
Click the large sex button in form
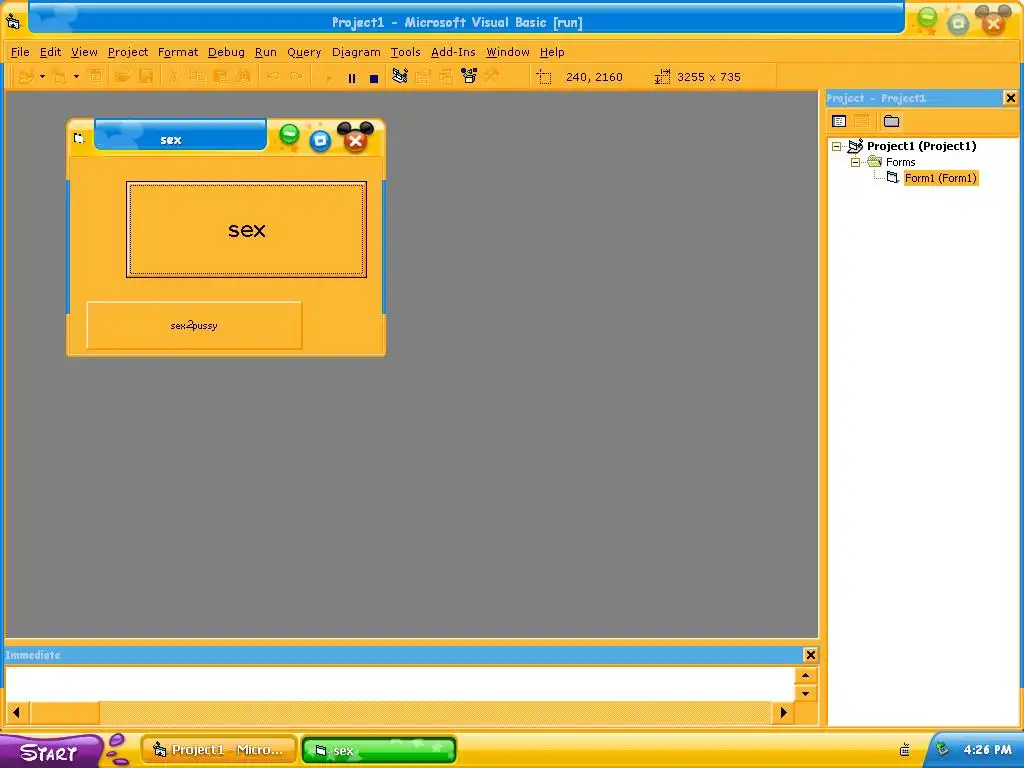pos(246,229)
